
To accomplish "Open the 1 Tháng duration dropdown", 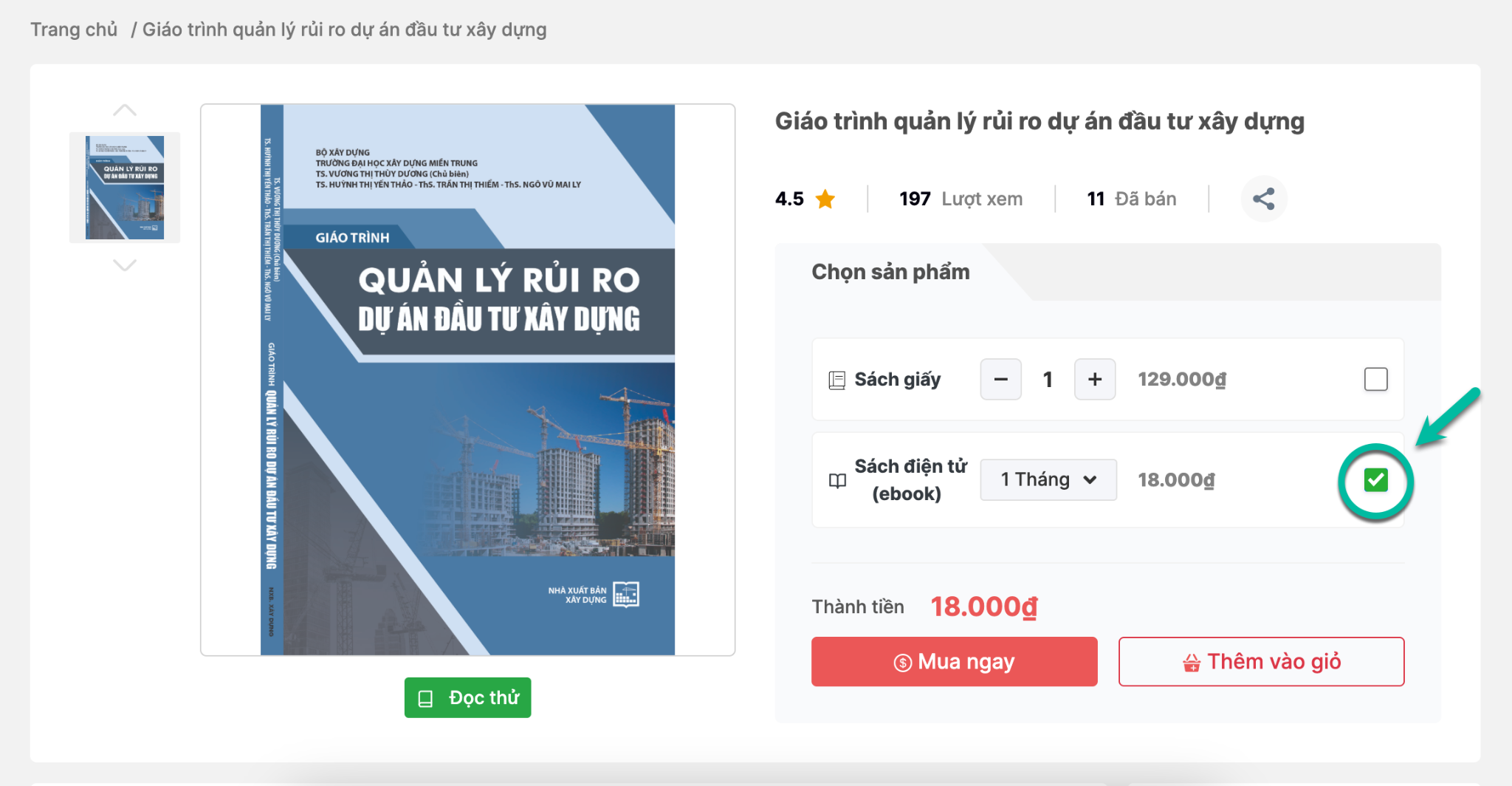I will (1048, 480).
